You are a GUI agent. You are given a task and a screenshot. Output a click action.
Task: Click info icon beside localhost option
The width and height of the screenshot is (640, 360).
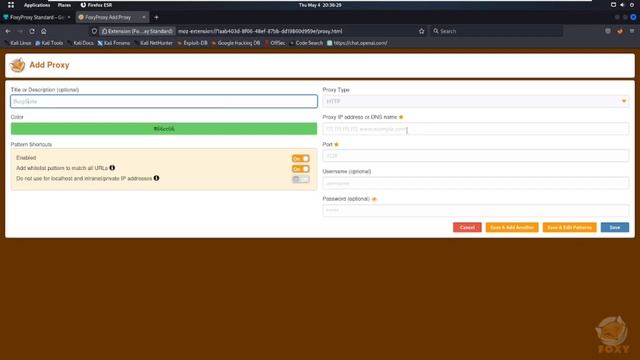(x=156, y=178)
